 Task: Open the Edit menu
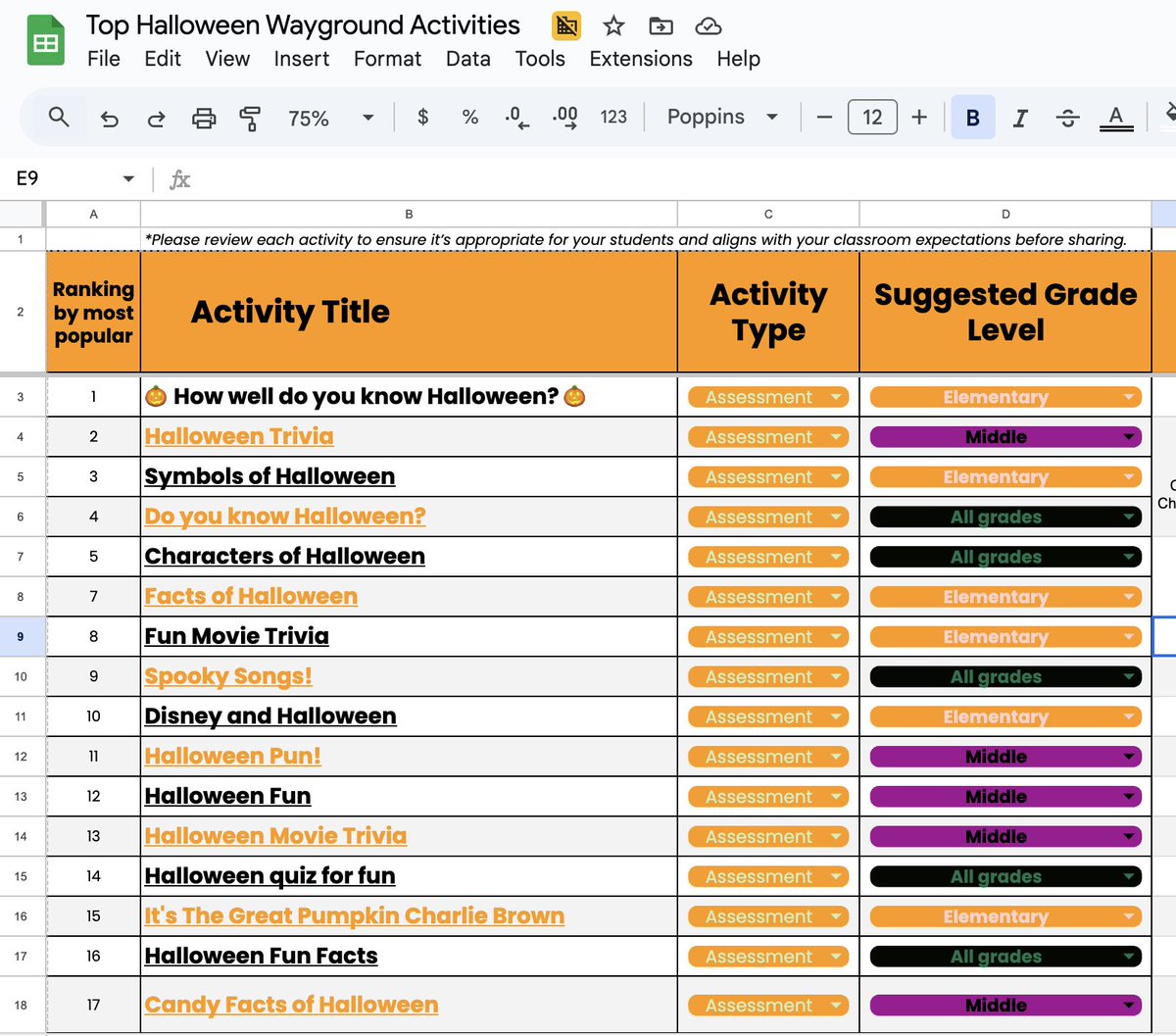163,59
